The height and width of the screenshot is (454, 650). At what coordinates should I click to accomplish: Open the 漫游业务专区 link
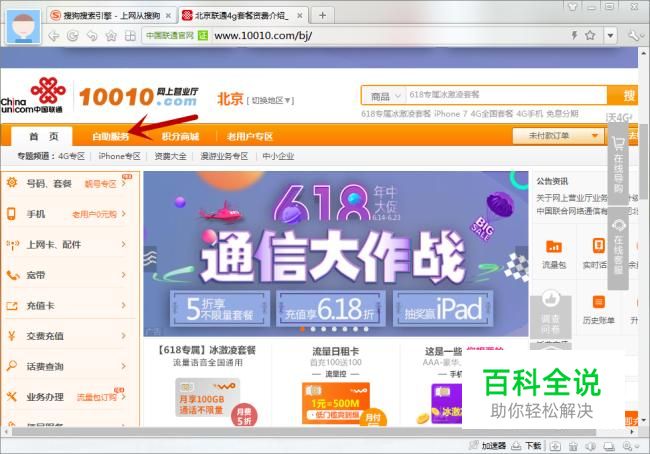click(224, 156)
